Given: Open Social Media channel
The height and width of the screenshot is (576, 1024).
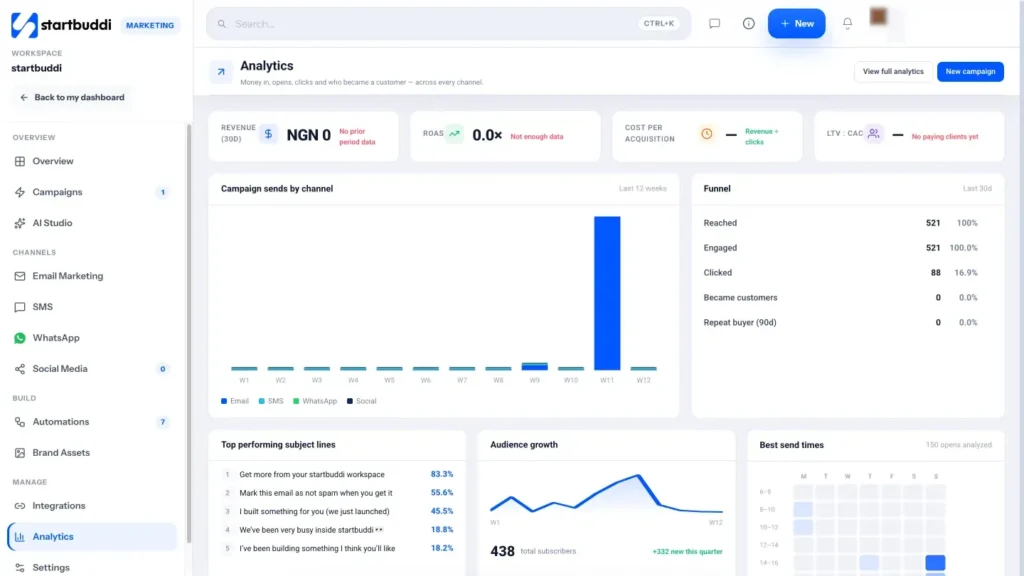Looking at the screenshot, I should [92, 368].
